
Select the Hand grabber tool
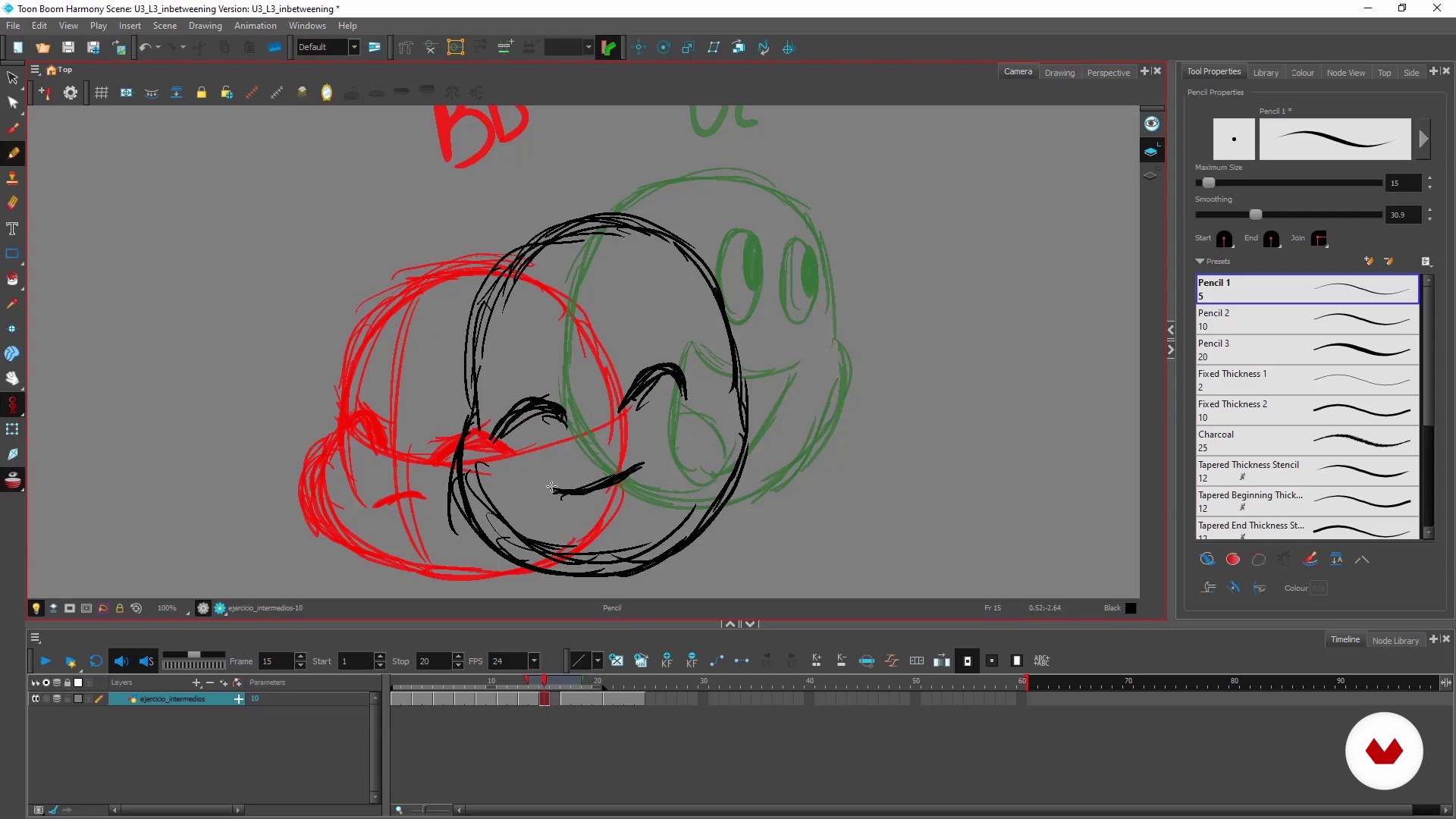[12, 378]
